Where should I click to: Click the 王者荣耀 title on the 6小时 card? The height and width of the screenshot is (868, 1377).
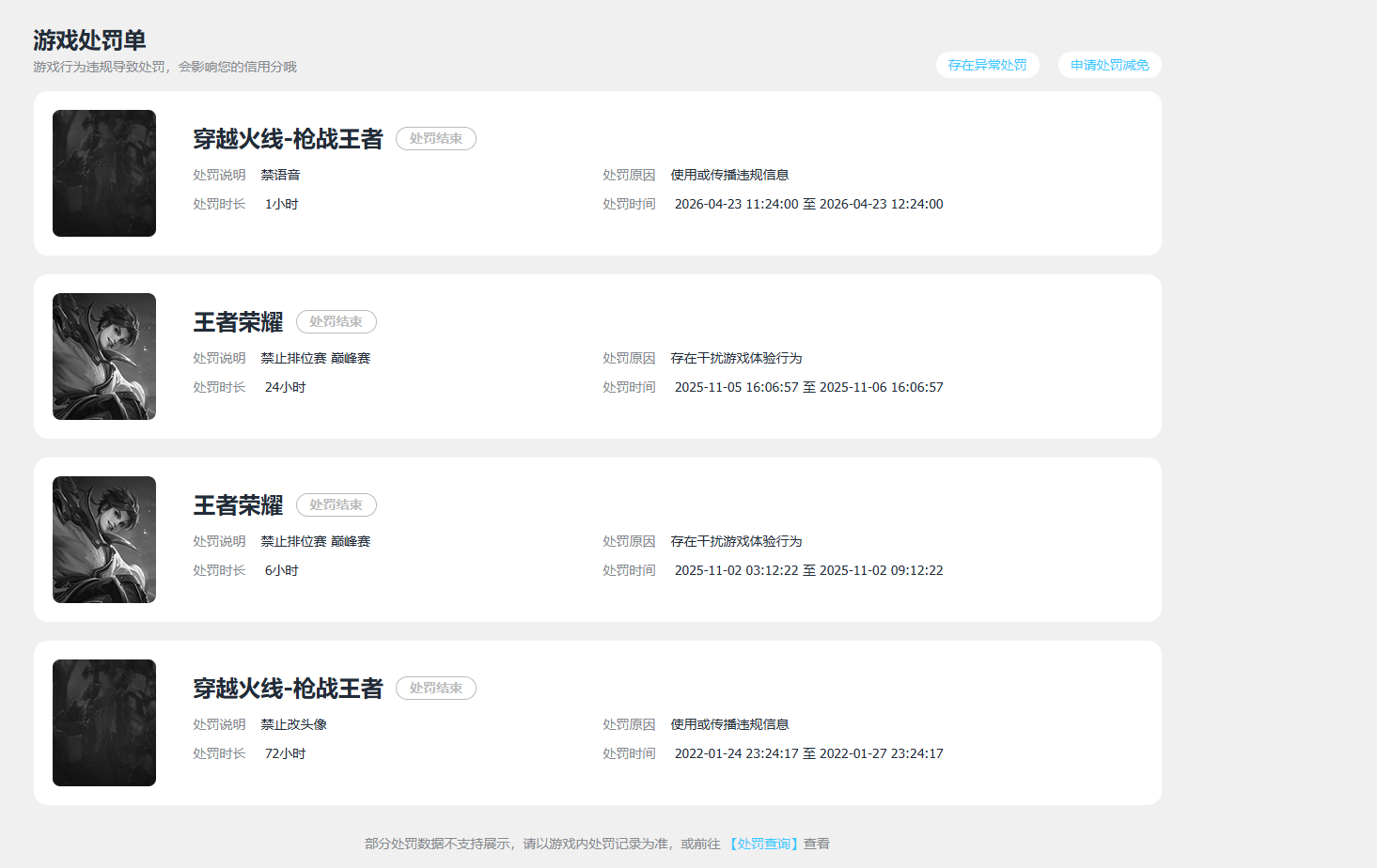[239, 505]
